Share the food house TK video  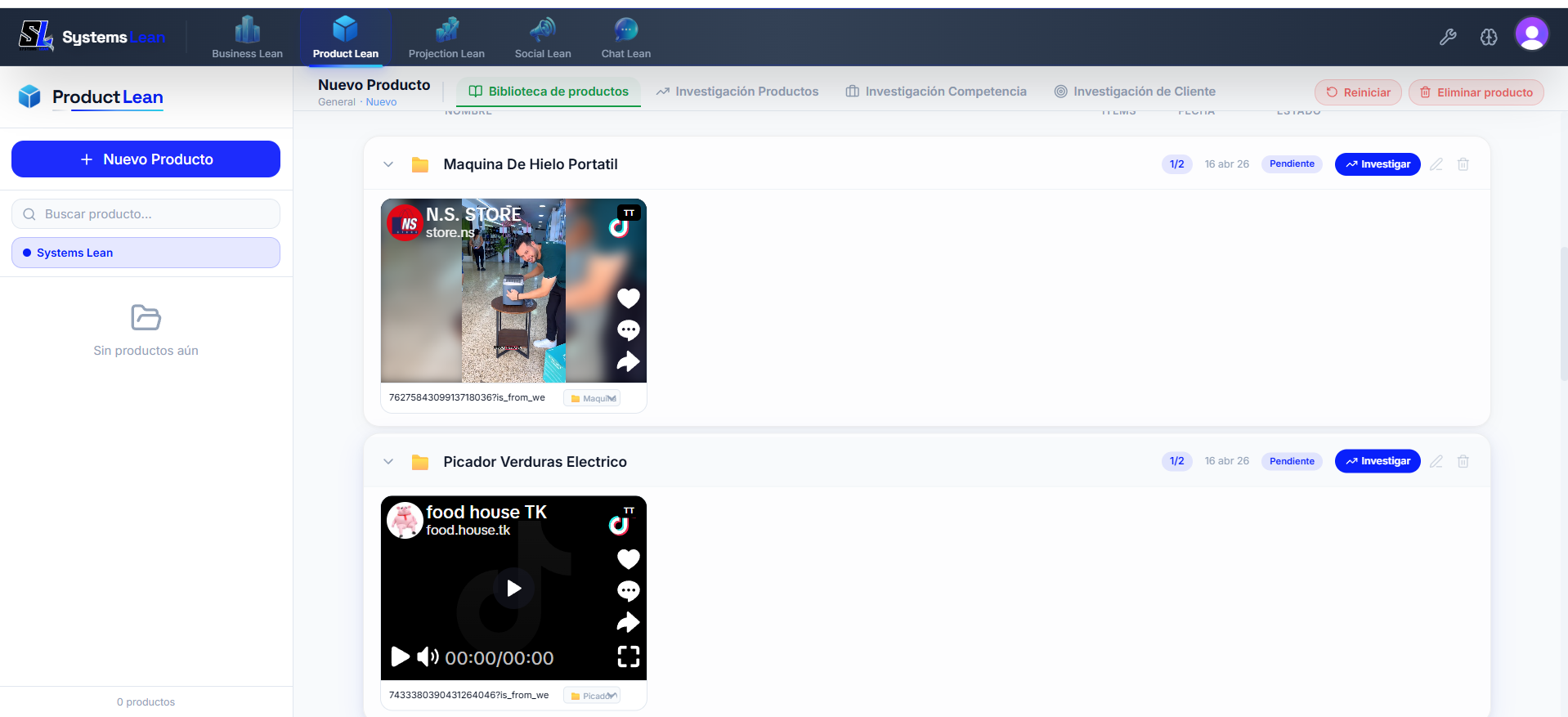click(628, 622)
